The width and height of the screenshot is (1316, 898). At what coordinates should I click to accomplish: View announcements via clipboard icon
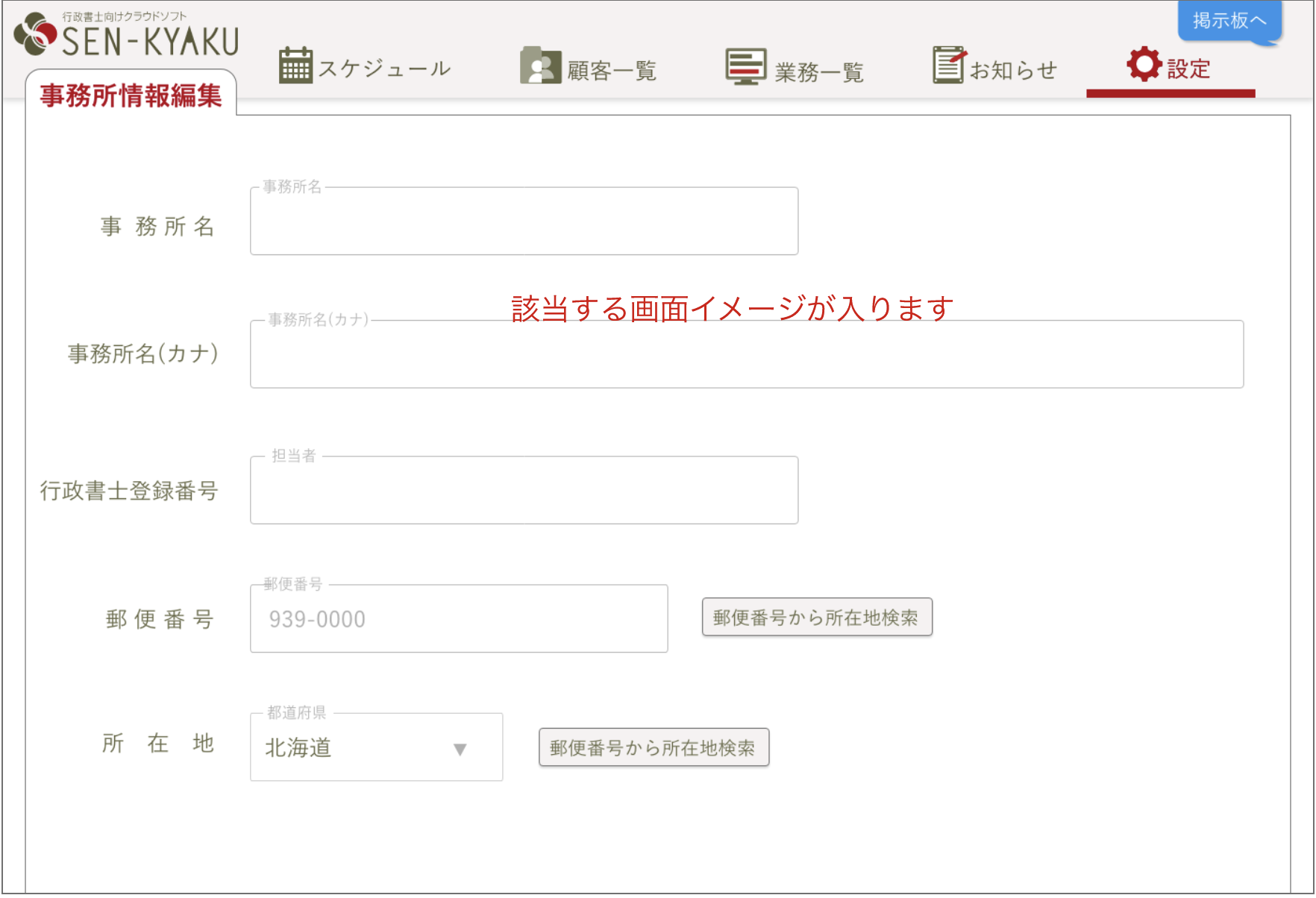(x=949, y=66)
